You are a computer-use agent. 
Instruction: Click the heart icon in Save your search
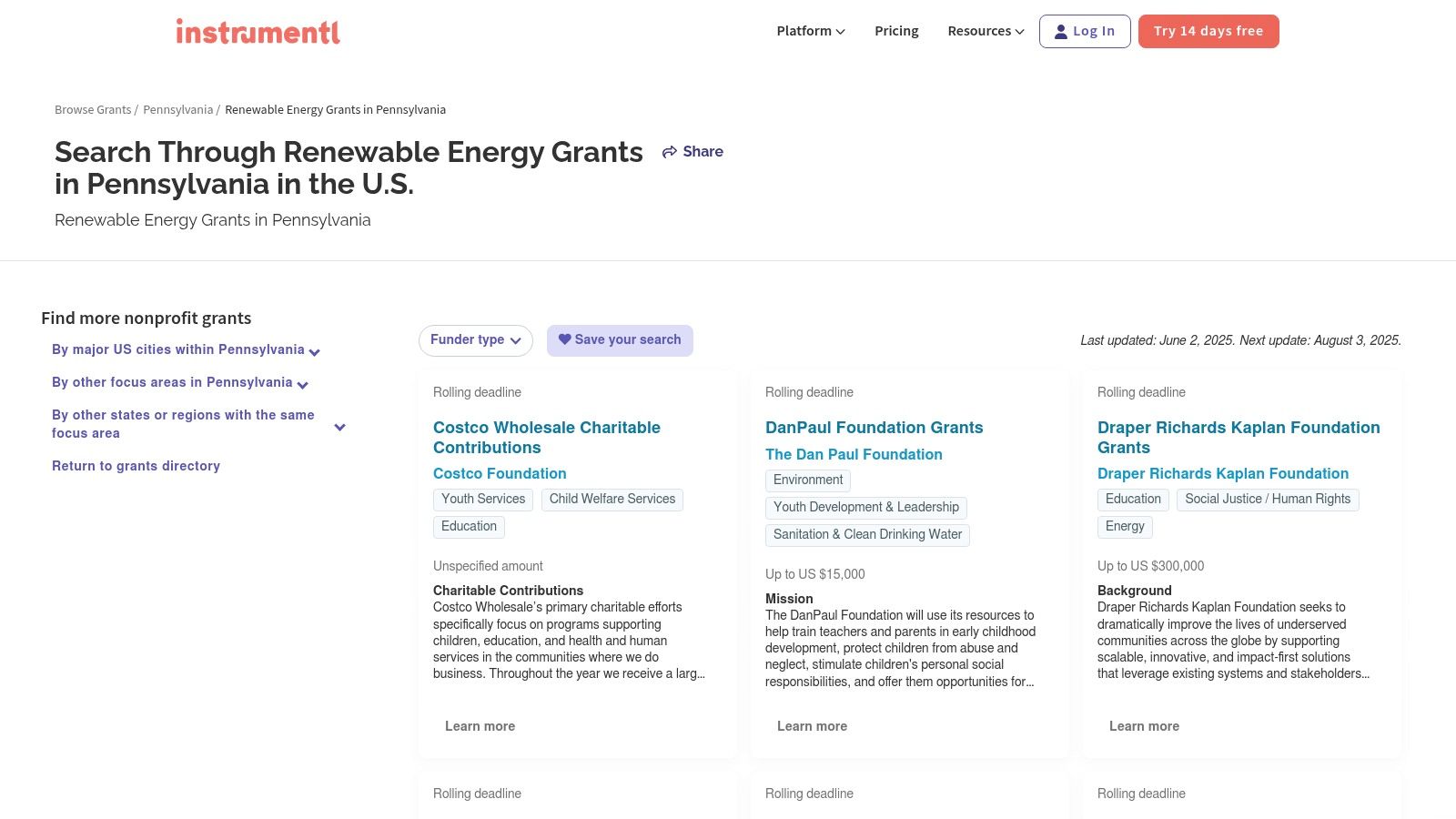(x=565, y=339)
